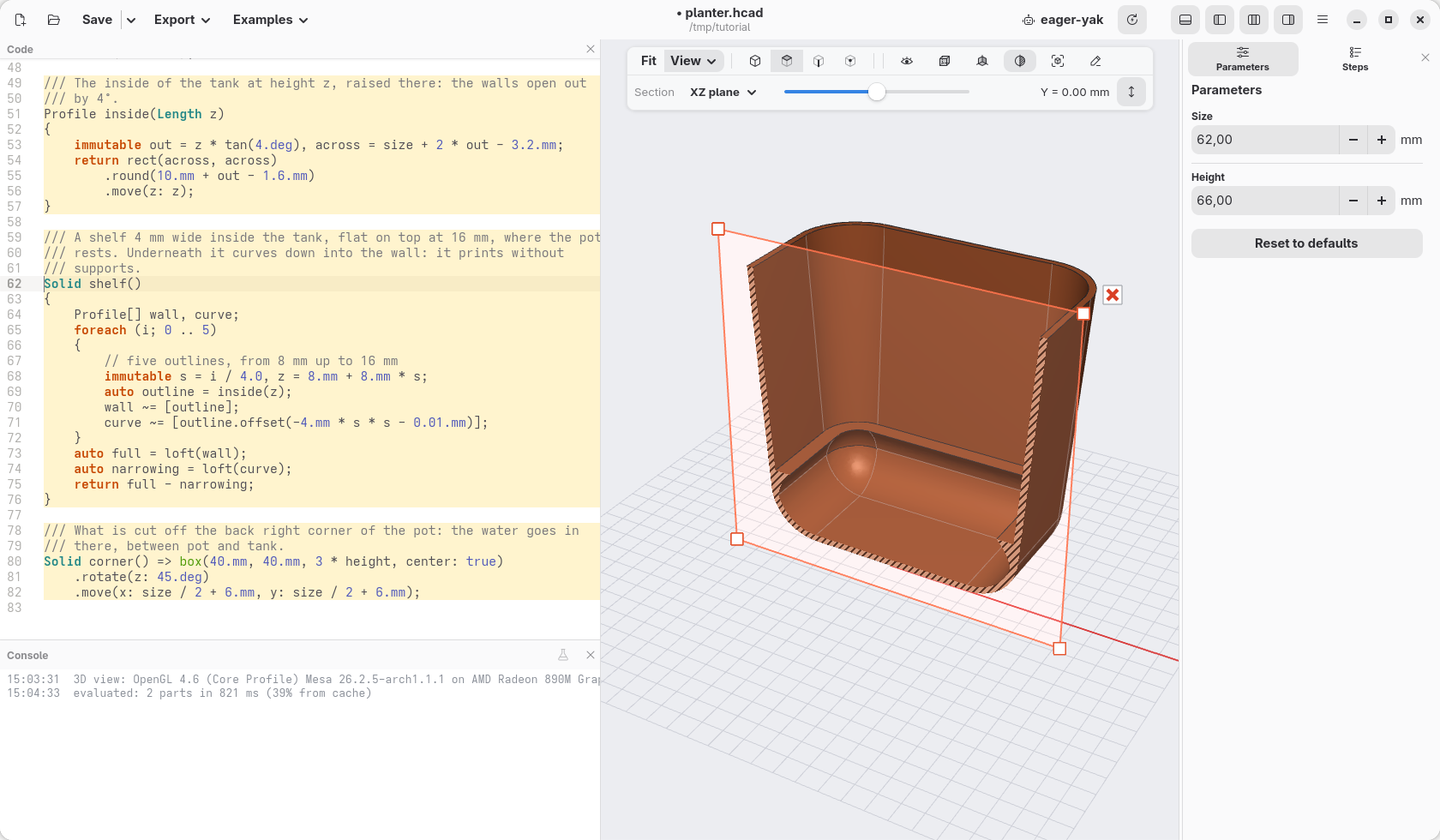Click Fit to fit the model in view
The image size is (1440, 840).
click(649, 61)
